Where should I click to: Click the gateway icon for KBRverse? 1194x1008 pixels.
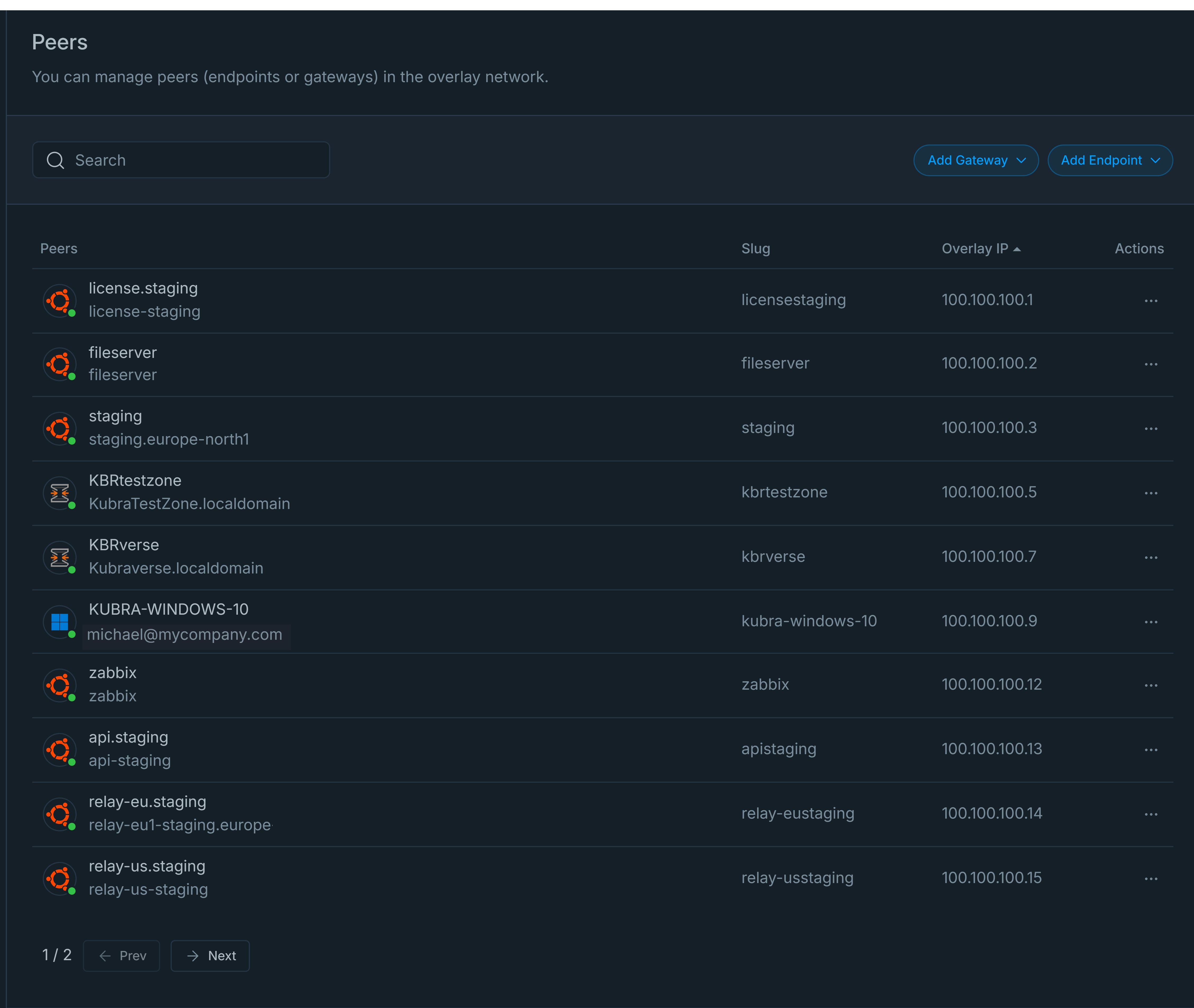coord(60,557)
